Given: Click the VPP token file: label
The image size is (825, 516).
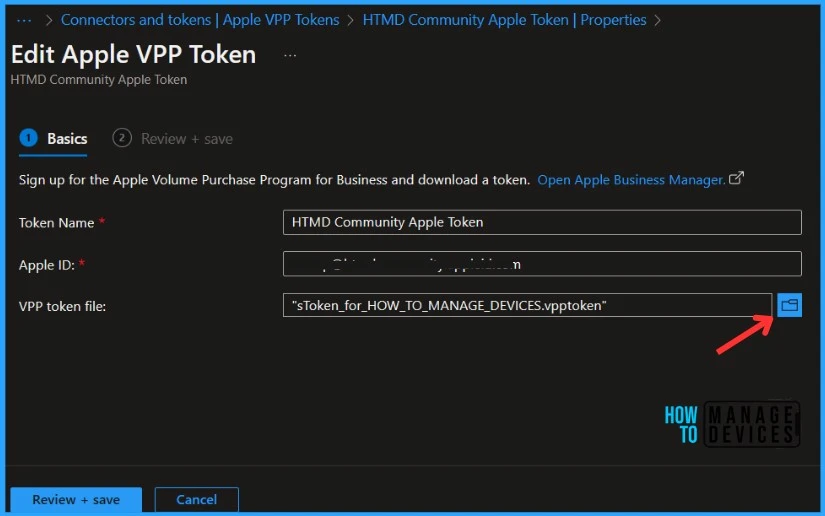Looking at the screenshot, I should tap(62, 306).
